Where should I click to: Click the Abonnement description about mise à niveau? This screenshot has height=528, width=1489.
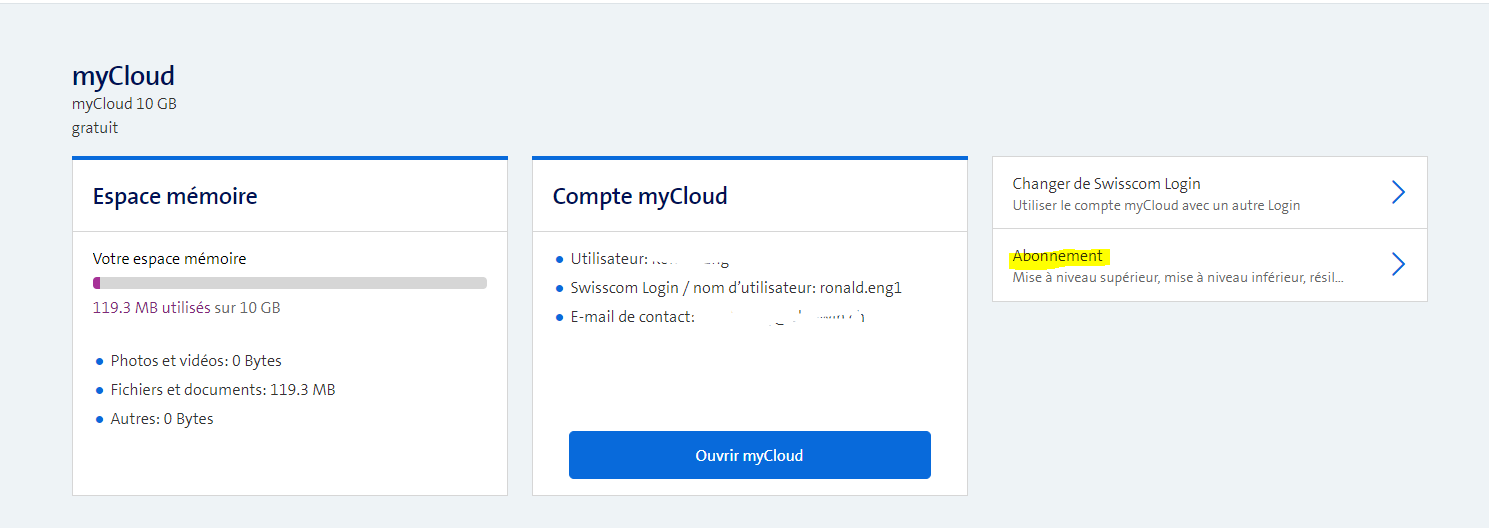coord(1177,277)
